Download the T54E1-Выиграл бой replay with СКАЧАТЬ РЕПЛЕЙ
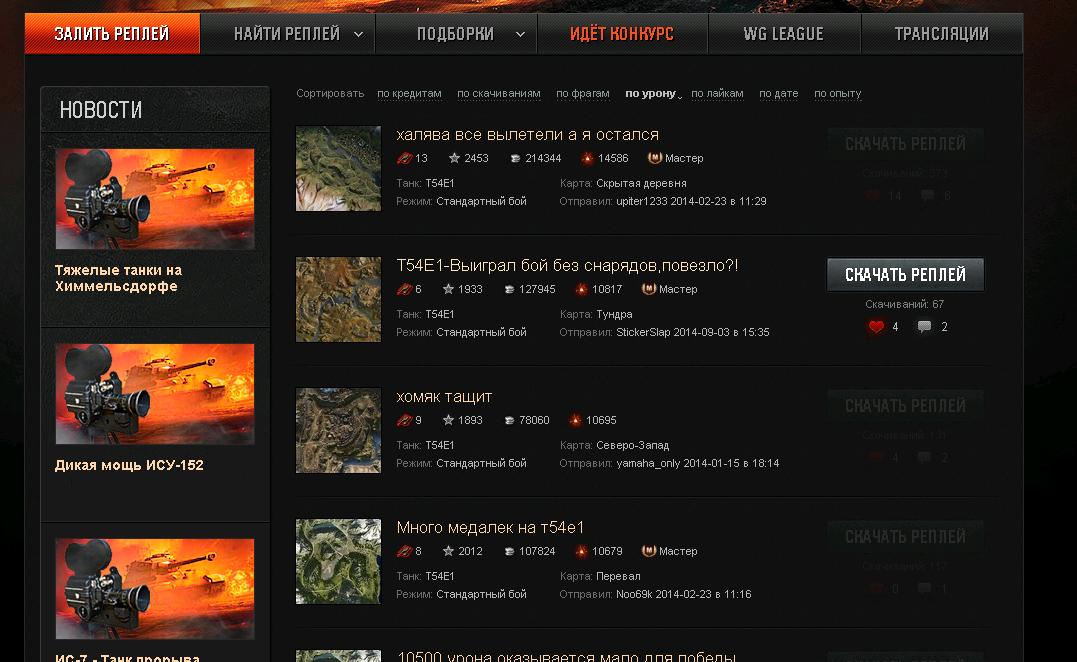This screenshot has height=662, width=1077. pyautogui.click(x=905, y=275)
